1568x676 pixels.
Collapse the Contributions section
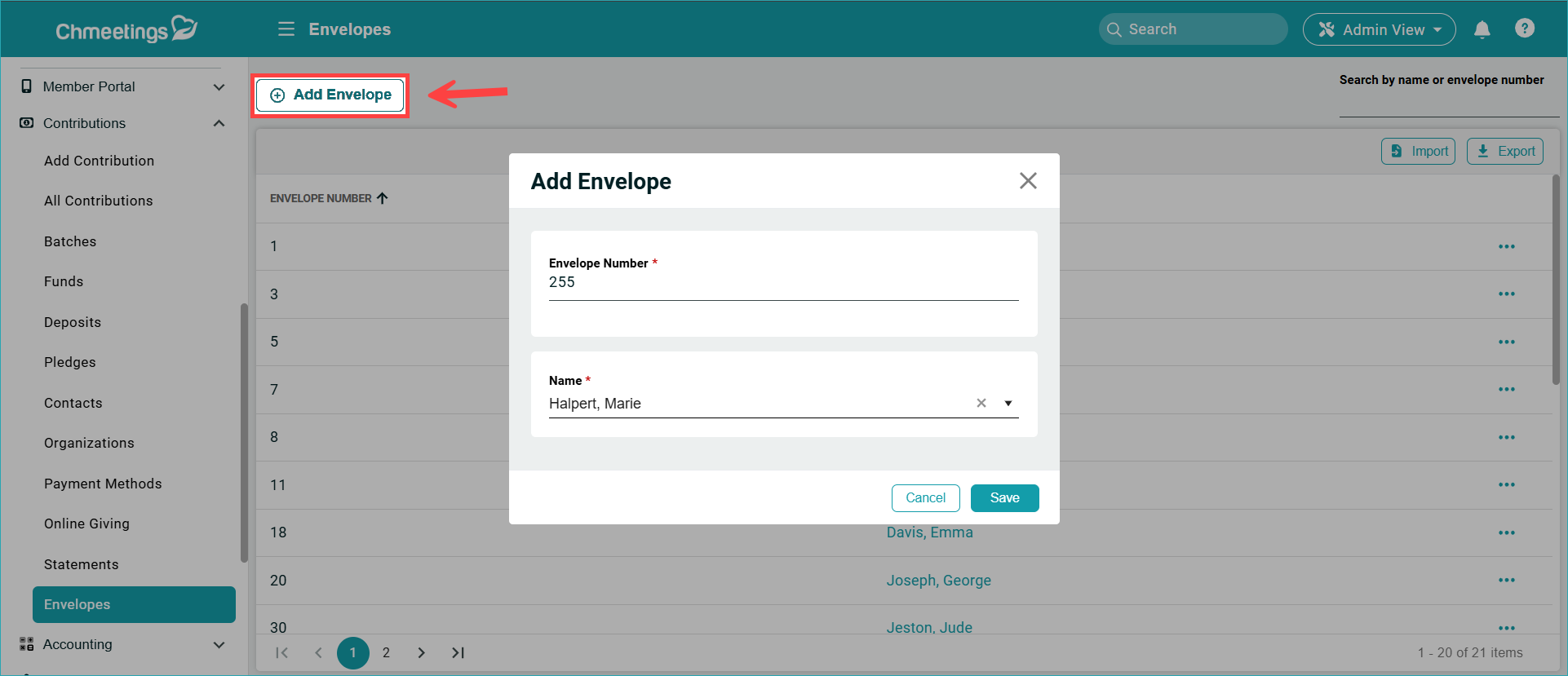coord(219,124)
